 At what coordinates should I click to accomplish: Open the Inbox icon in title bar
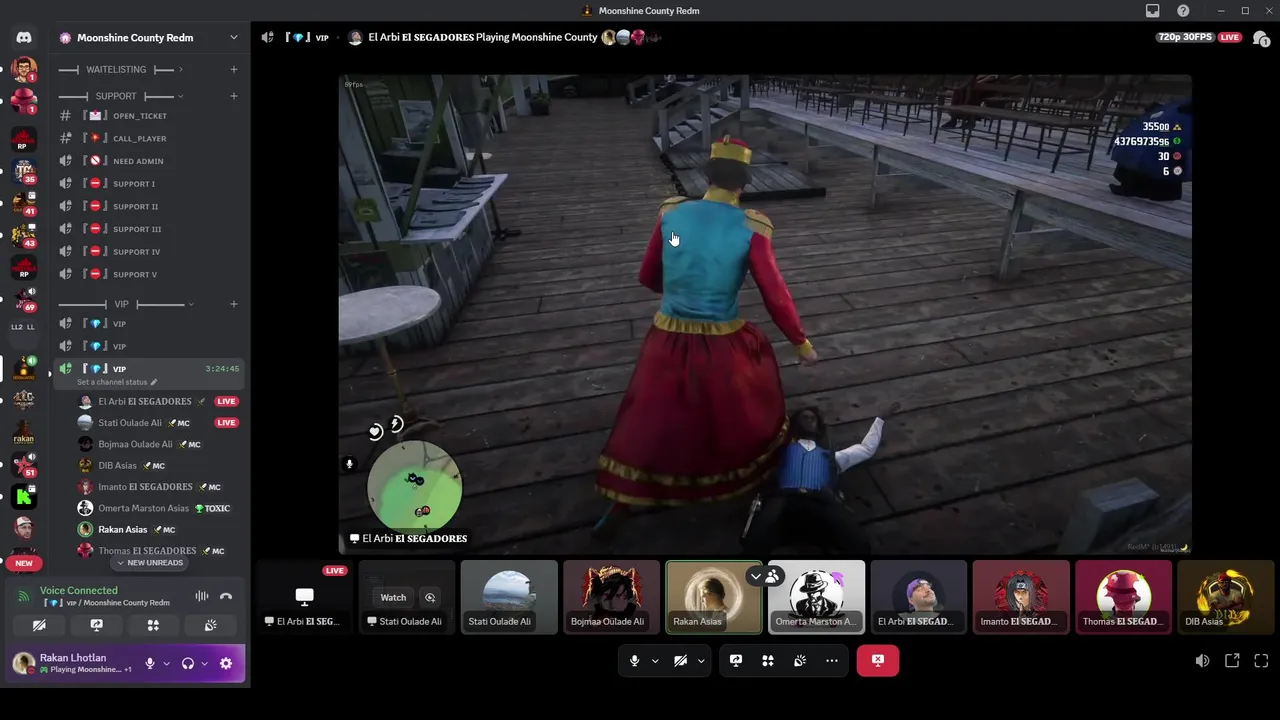click(x=1153, y=11)
